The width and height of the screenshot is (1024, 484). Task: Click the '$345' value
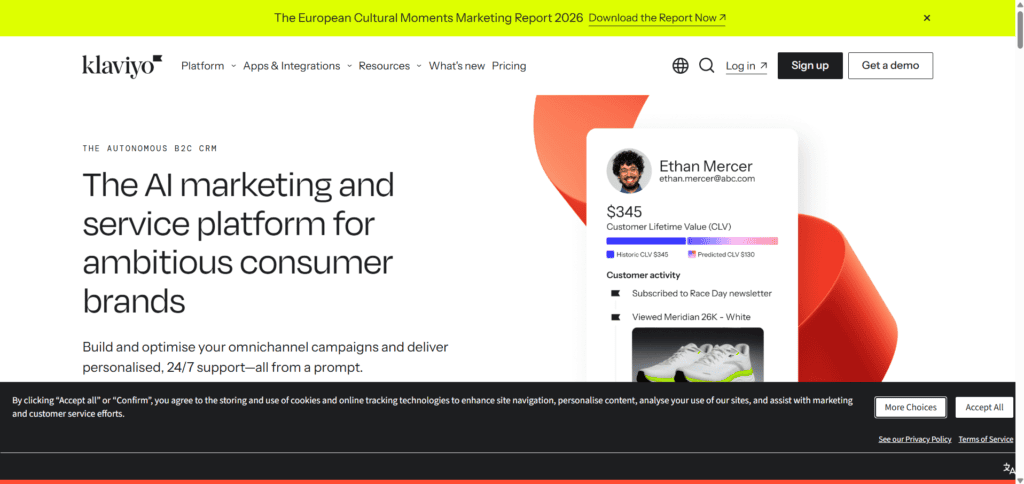(x=624, y=212)
